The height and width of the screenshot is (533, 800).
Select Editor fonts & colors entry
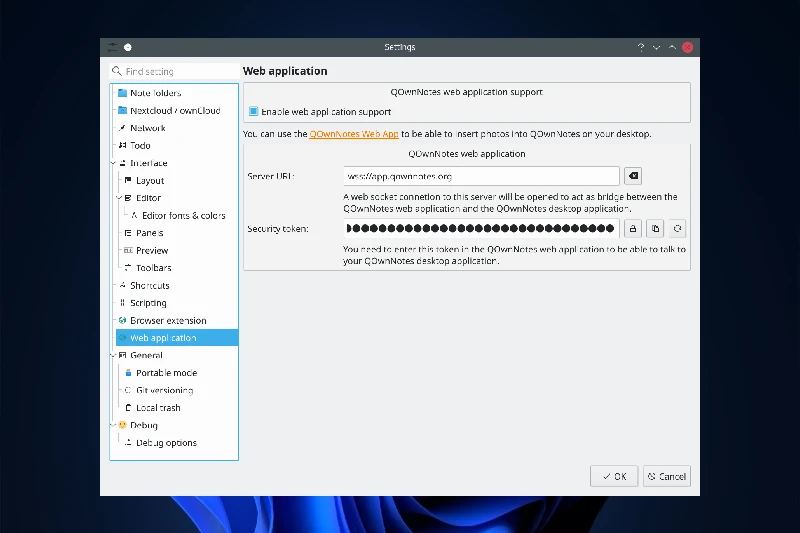[183, 215]
